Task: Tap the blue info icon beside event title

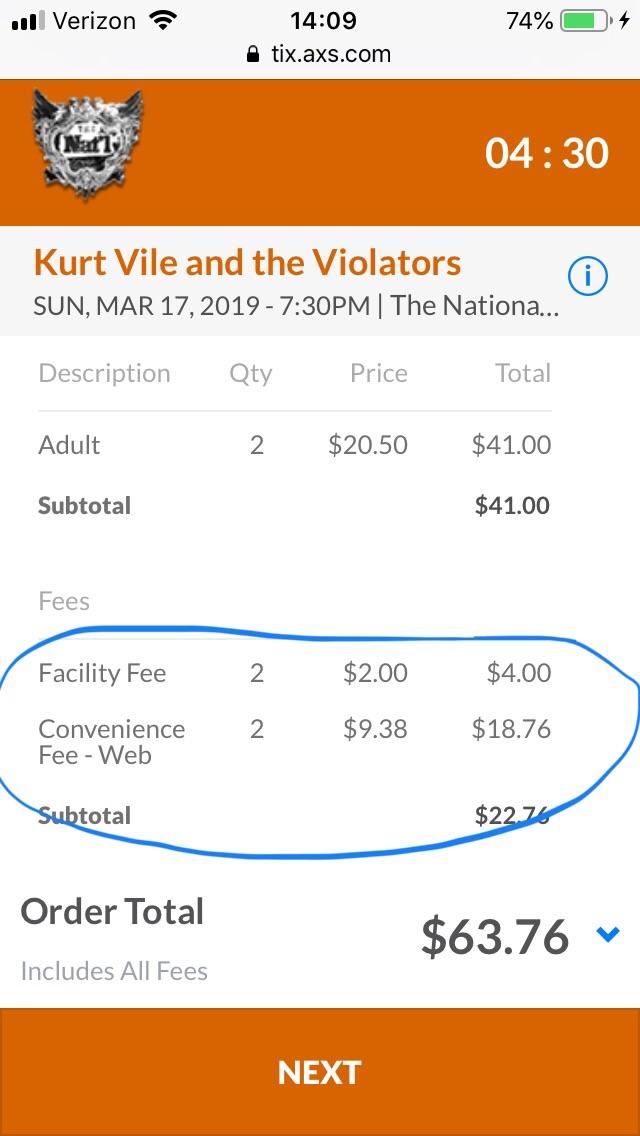Action: point(589,275)
